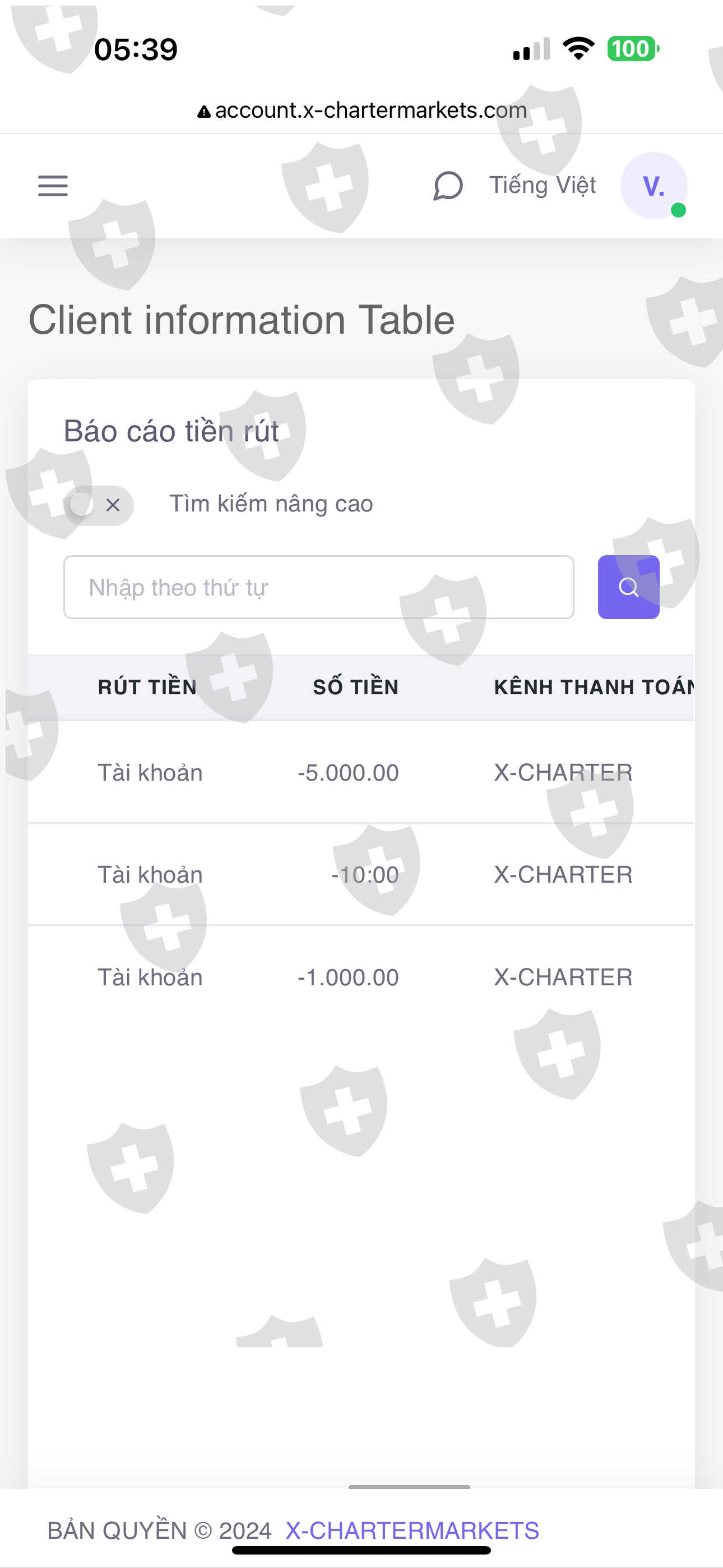
Task: Tap the cellular signal bars icon
Action: pyautogui.click(x=531, y=49)
